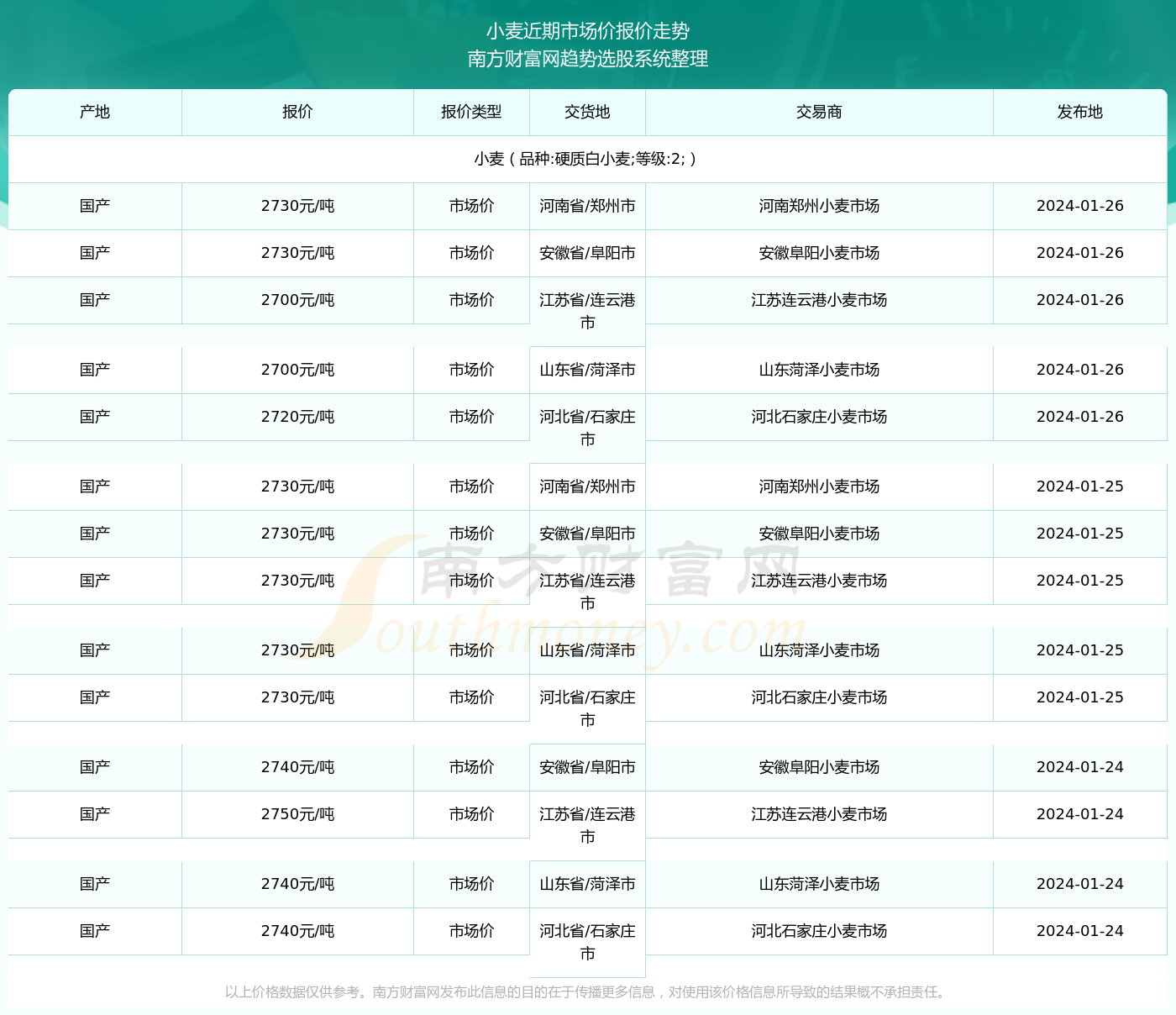Image resolution: width=1176 pixels, height=1015 pixels.
Task: Click 山东省/菏泽市 in the 2024-01-24 row
Action: point(587,884)
